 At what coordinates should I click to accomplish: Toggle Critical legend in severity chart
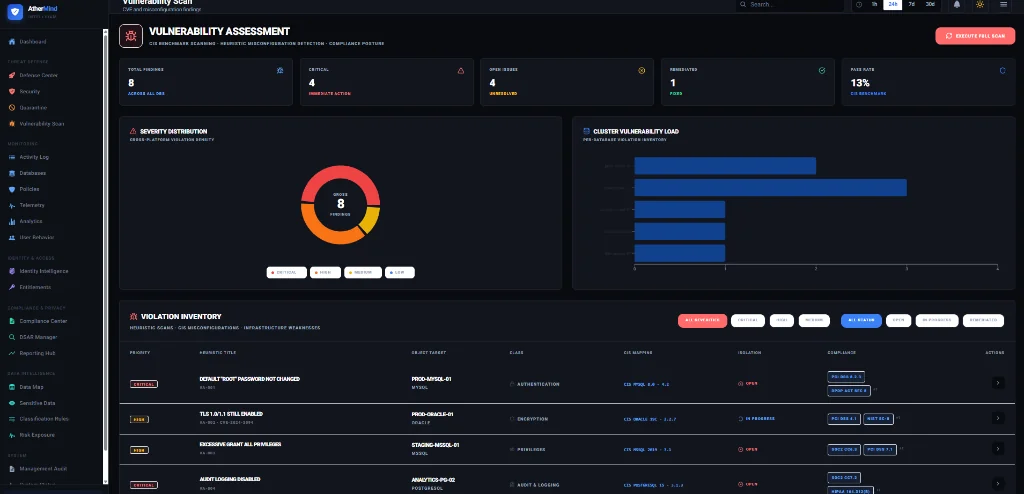pos(287,272)
